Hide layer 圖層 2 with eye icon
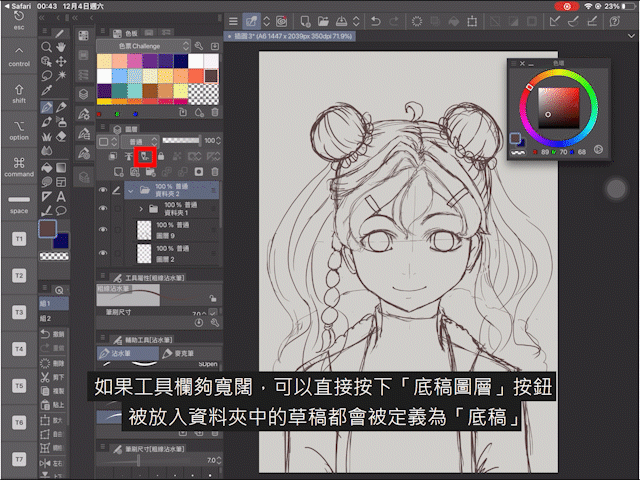Screen dimensions: 640x480 coord(103,253)
